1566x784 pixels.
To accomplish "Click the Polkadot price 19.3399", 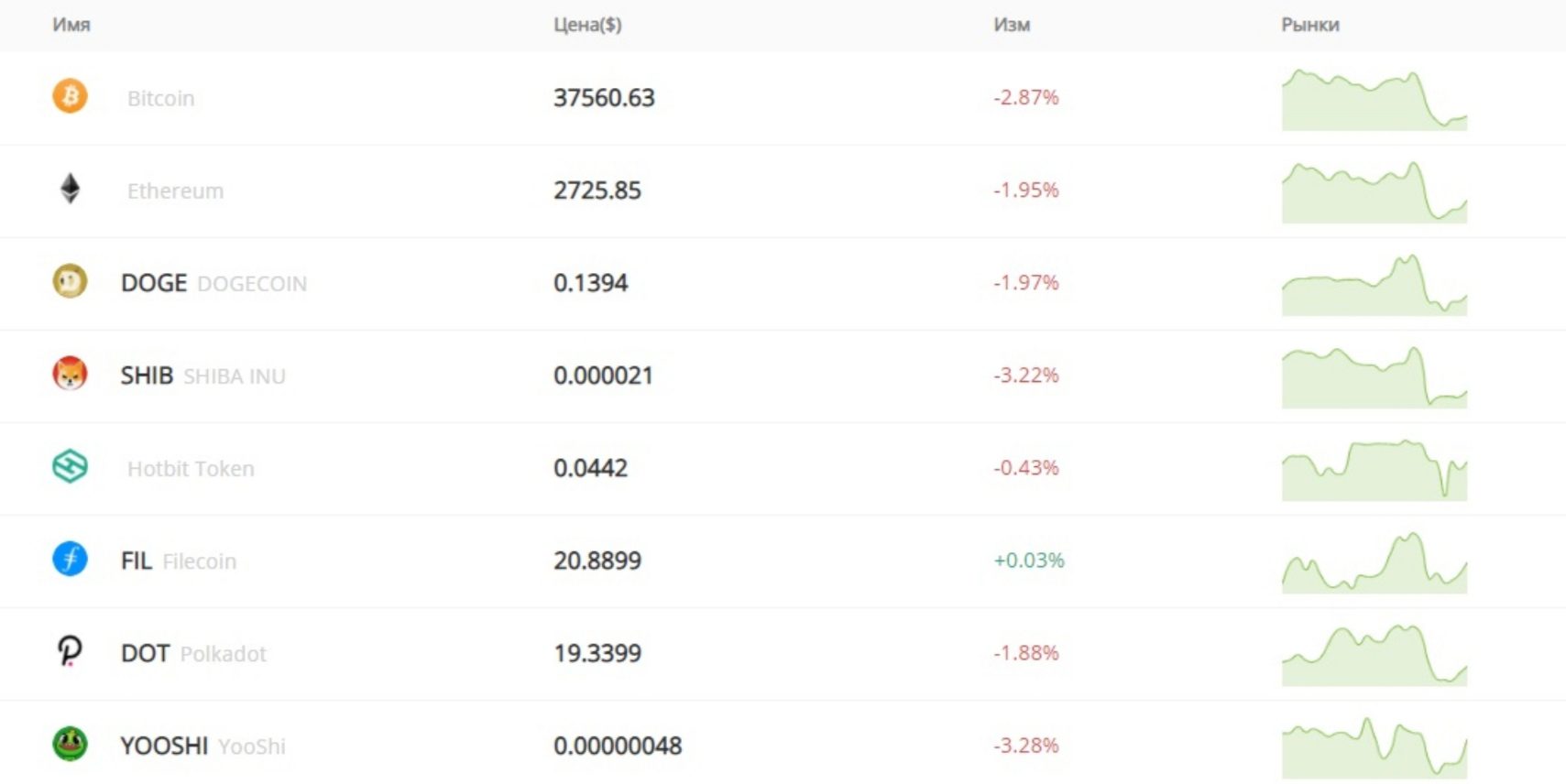I will 597,653.
